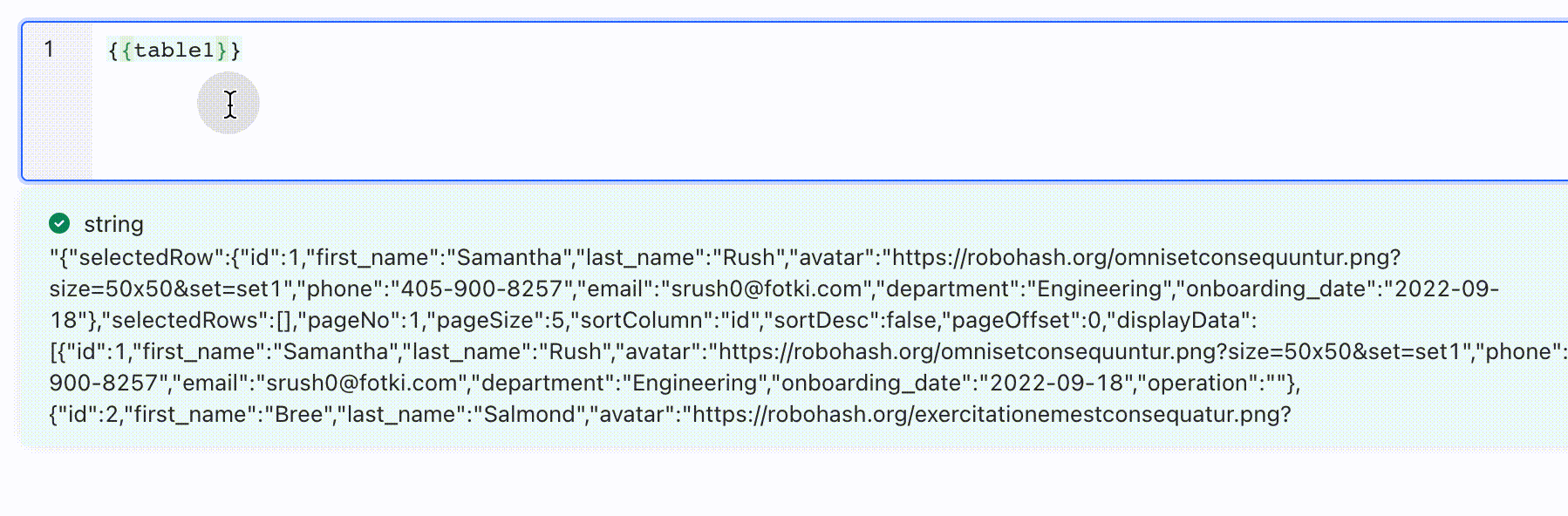
Task: Click the exercitationemestconsequatur.png robohash URL
Action: 991,415
